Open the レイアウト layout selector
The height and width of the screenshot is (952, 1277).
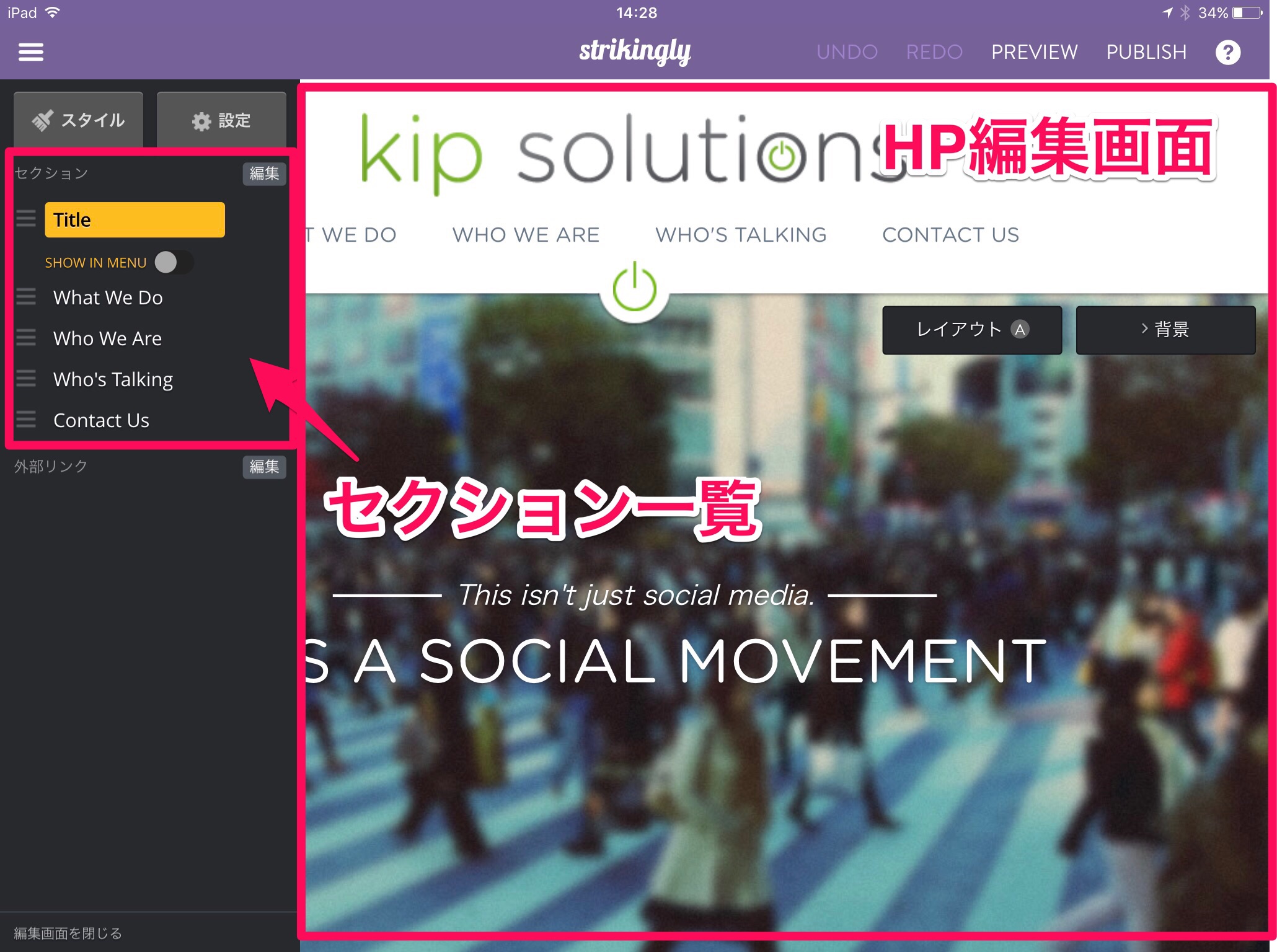pos(971,330)
